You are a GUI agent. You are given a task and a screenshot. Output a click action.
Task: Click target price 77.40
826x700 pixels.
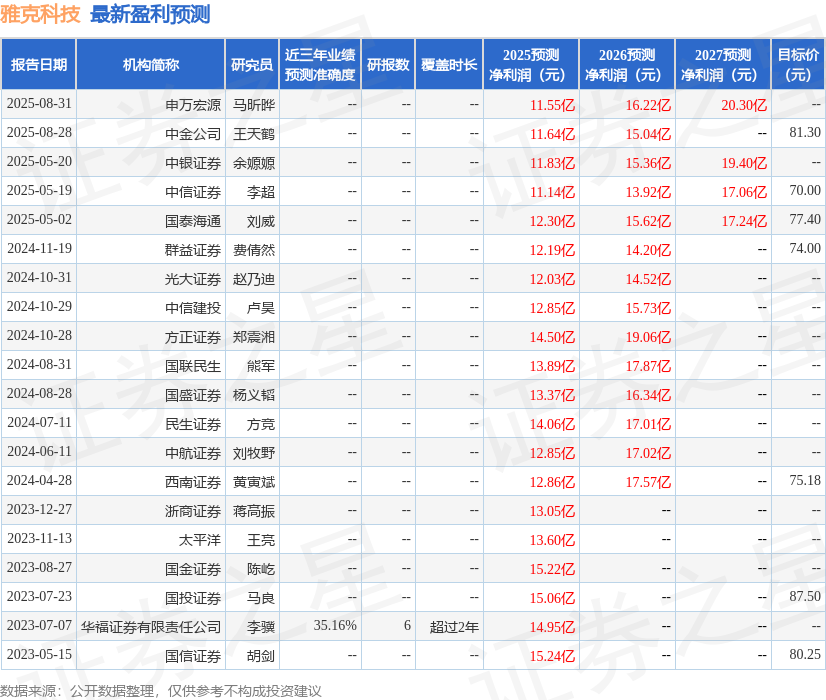coord(805,219)
